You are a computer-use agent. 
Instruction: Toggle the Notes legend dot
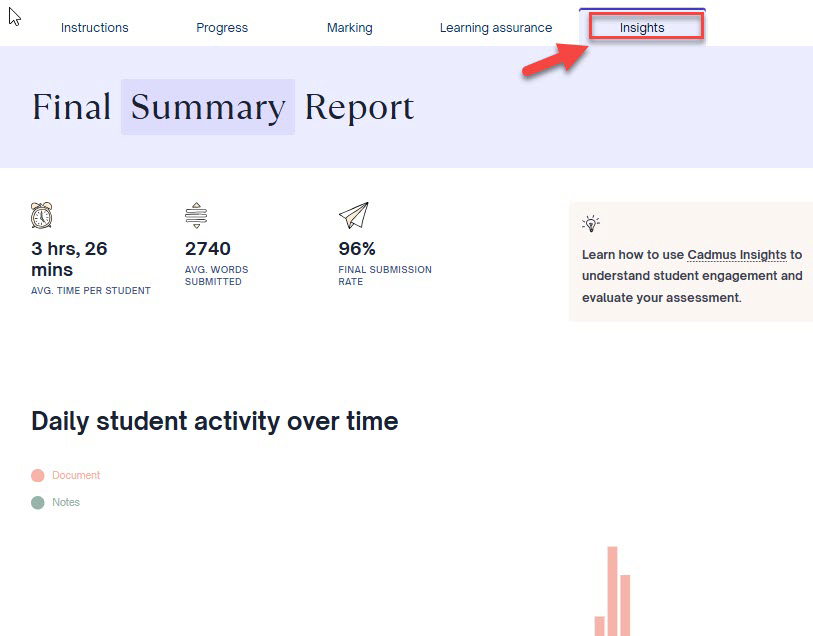(x=38, y=502)
